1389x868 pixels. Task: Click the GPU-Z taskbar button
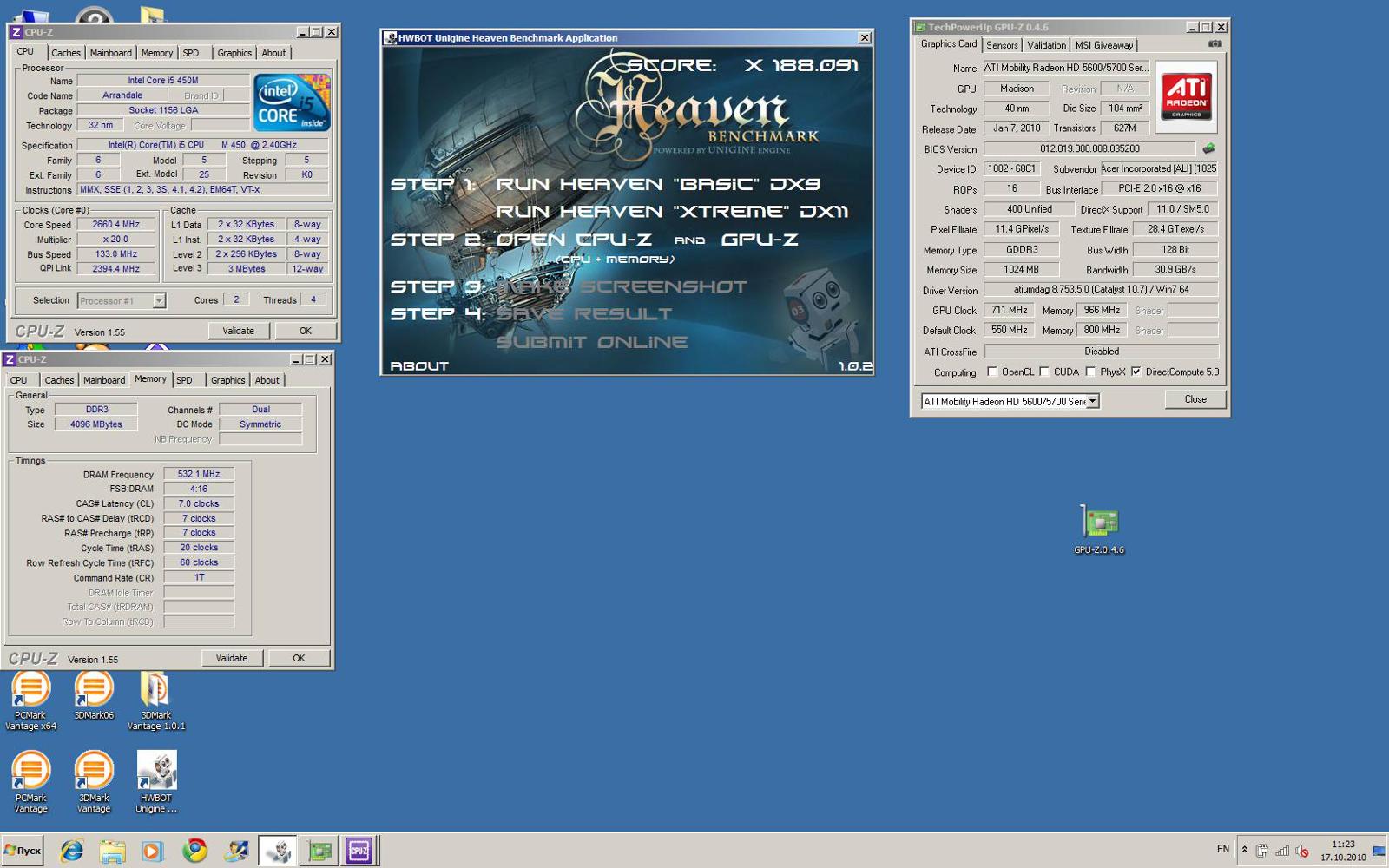(x=319, y=852)
